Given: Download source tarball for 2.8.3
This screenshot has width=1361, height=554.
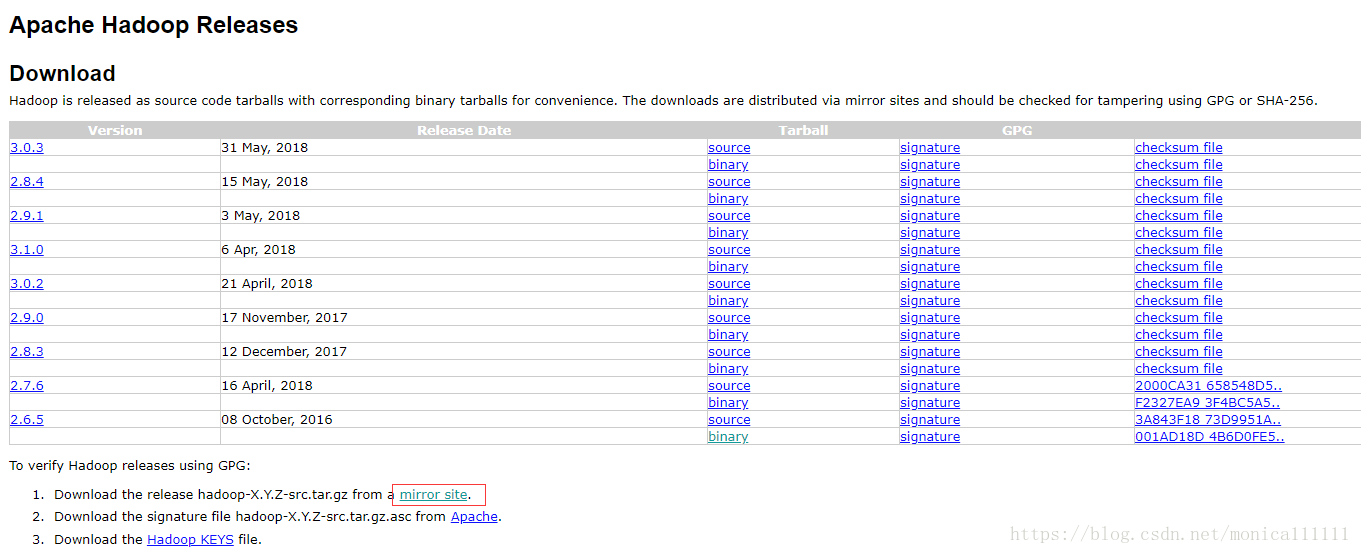Looking at the screenshot, I should point(729,352).
